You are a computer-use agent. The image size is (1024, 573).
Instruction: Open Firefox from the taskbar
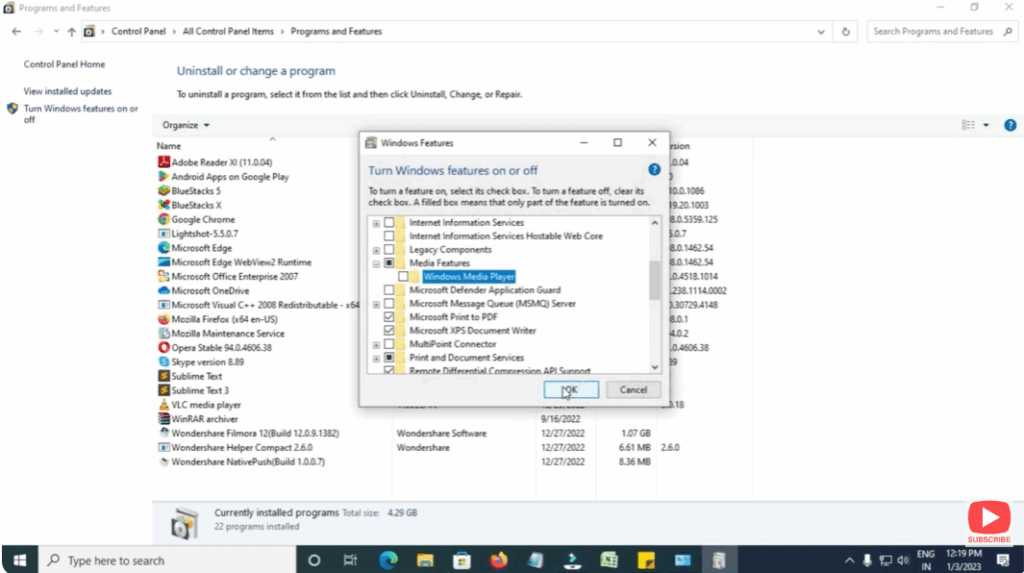coord(499,560)
